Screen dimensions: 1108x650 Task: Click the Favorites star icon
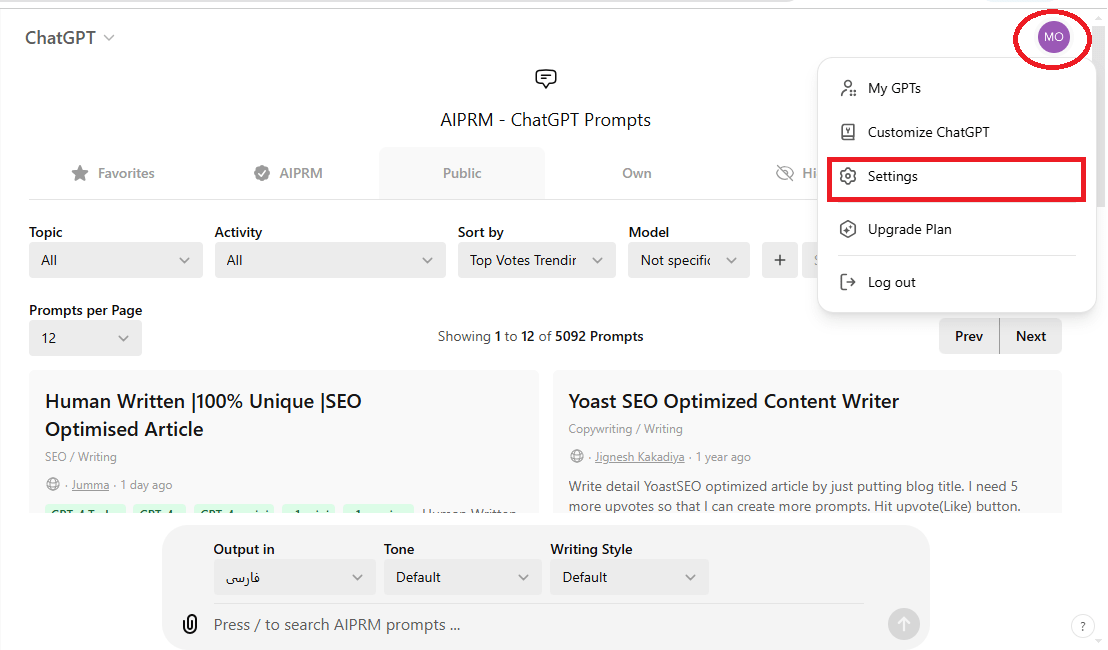pos(80,173)
